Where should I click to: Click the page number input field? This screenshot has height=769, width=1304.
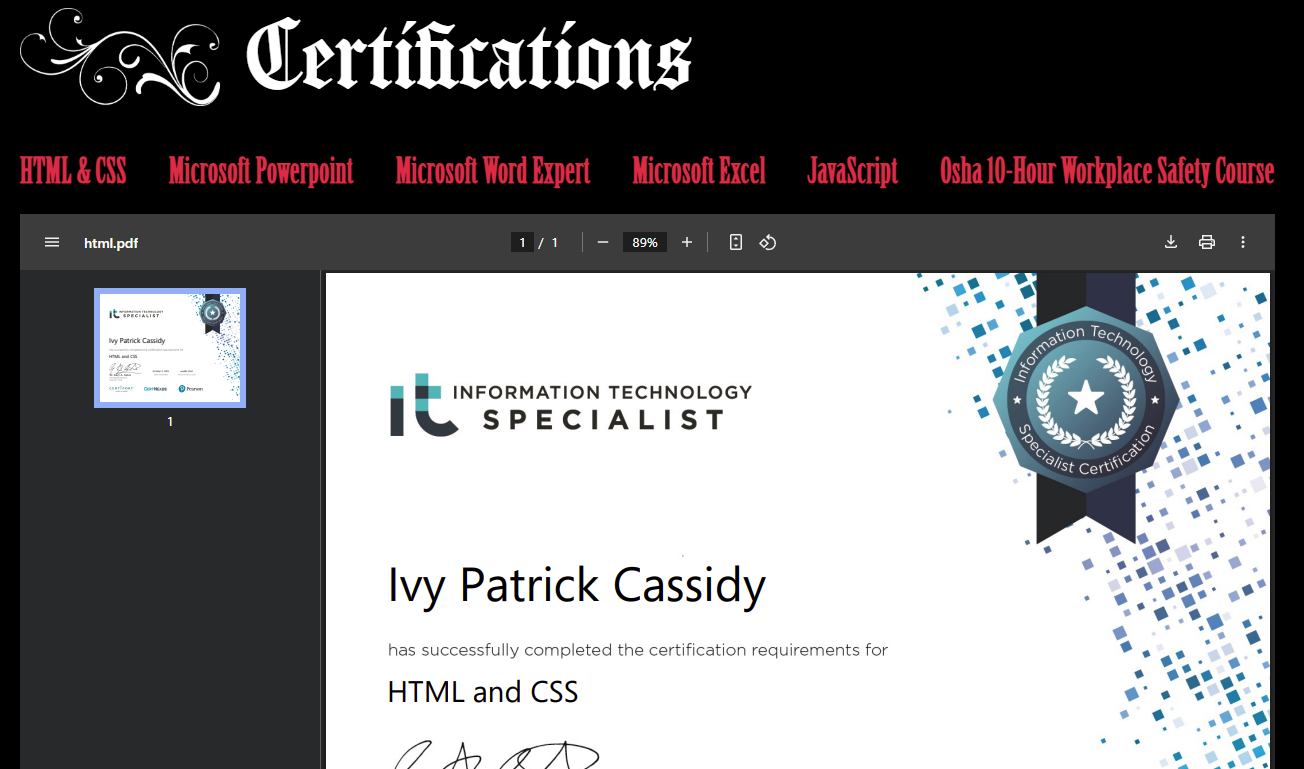click(522, 242)
